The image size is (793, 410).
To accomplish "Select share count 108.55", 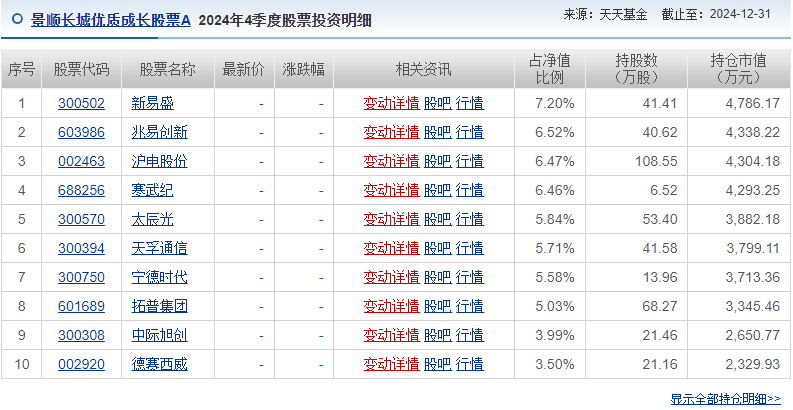I will pos(656,161).
